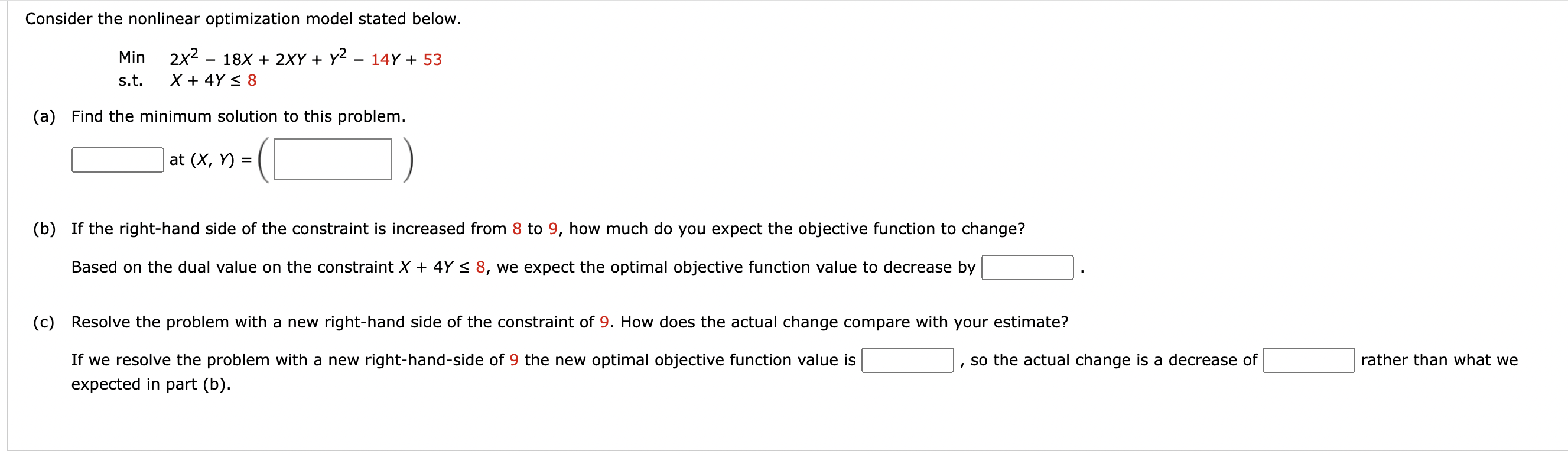Select the part (c) label
This screenshot has height=454, width=1568.
point(43,322)
